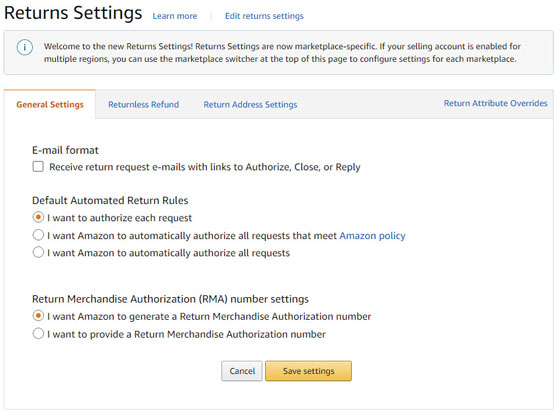This screenshot has width=556, height=412.
Task: Enable return request e-mails with links checkbox
Action: pyautogui.click(x=38, y=167)
